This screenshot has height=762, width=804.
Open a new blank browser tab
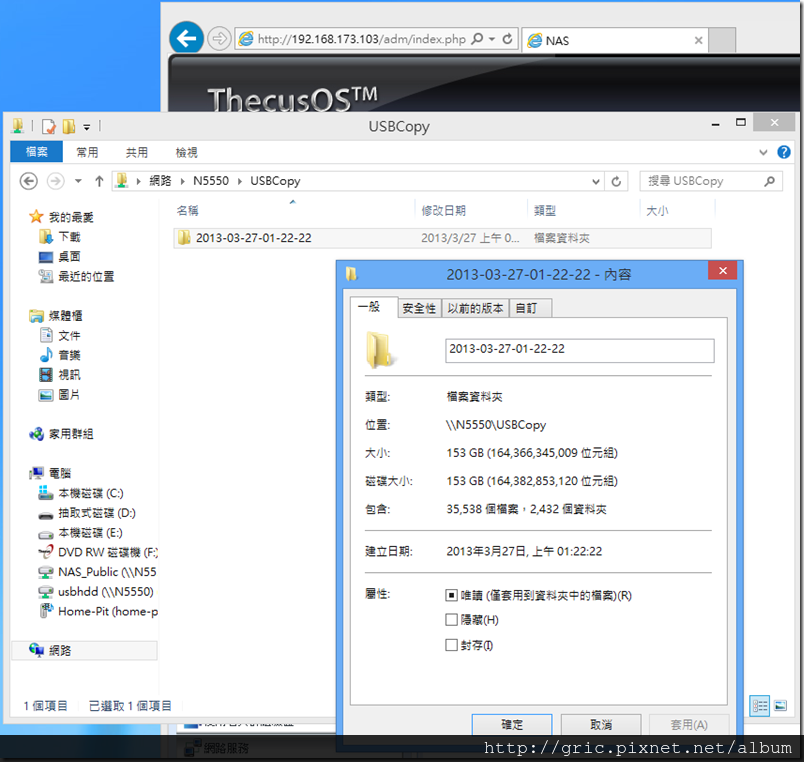click(x=722, y=40)
